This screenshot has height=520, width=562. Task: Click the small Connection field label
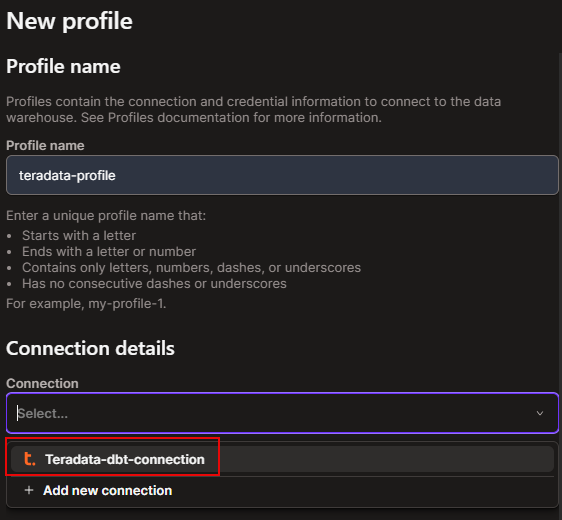[x=42, y=383]
